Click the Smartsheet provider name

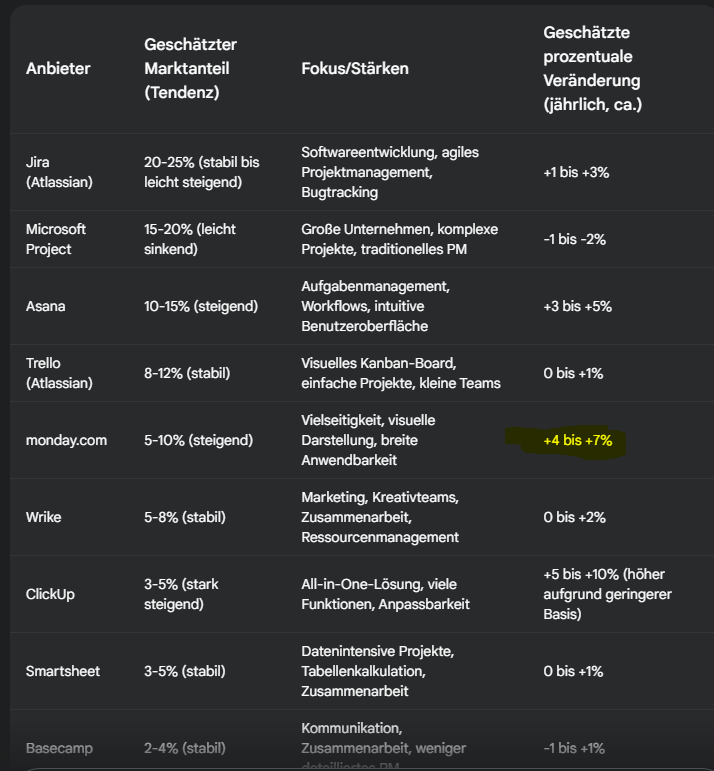click(63, 671)
